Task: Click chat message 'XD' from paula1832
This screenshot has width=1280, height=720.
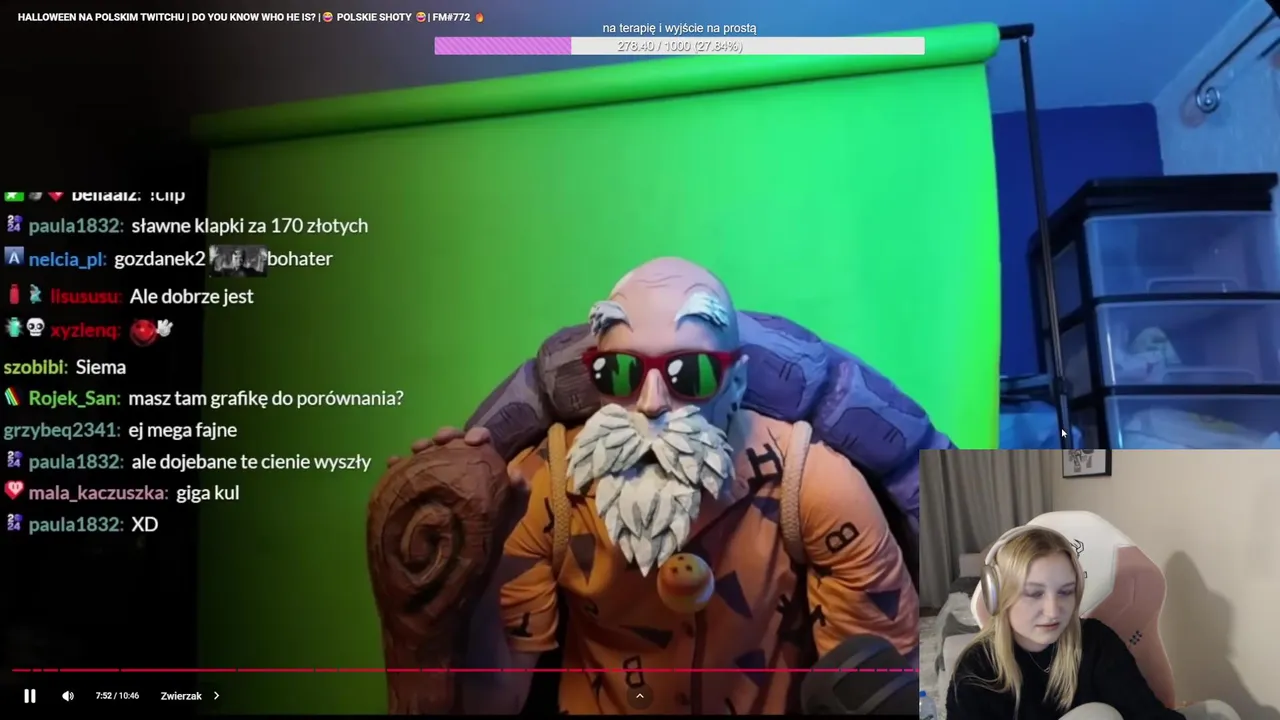Action: [145, 524]
